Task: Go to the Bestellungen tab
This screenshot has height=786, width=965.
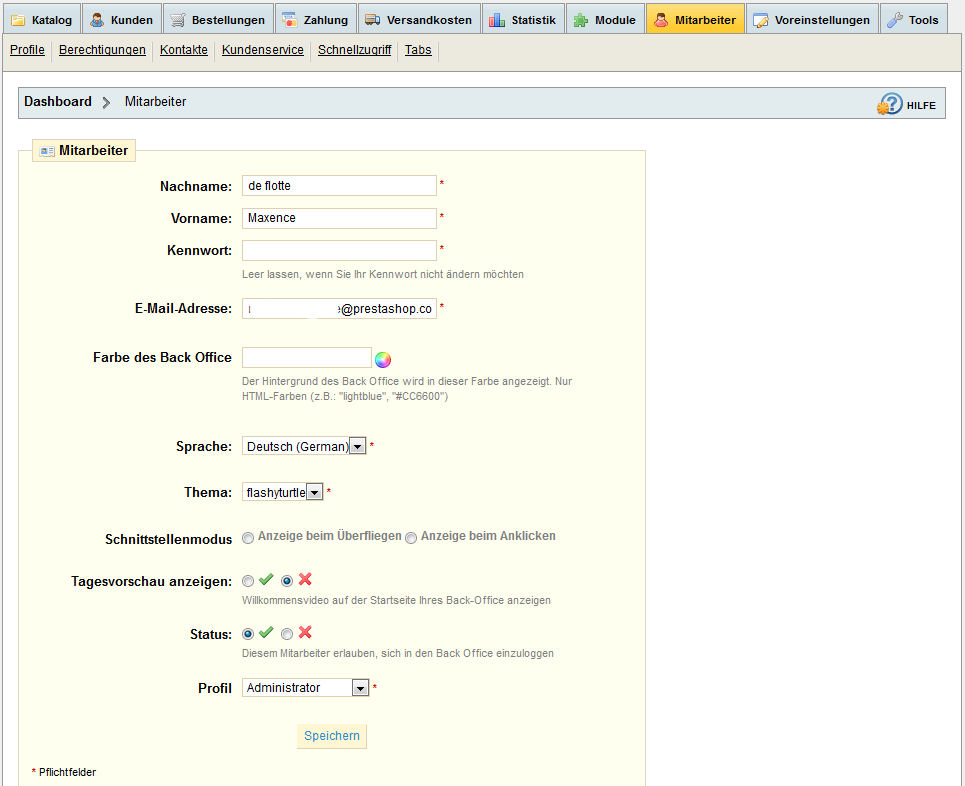Action: pyautogui.click(x=218, y=19)
